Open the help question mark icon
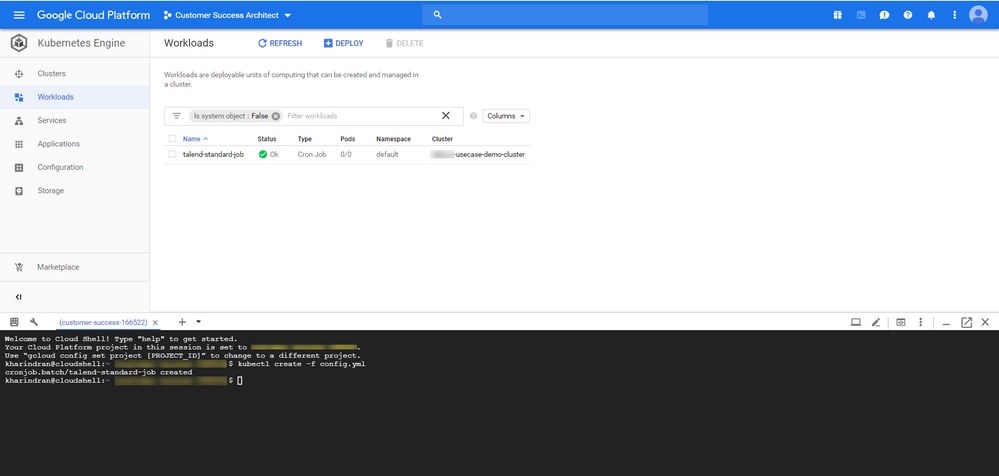999x476 pixels. (x=908, y=15)
